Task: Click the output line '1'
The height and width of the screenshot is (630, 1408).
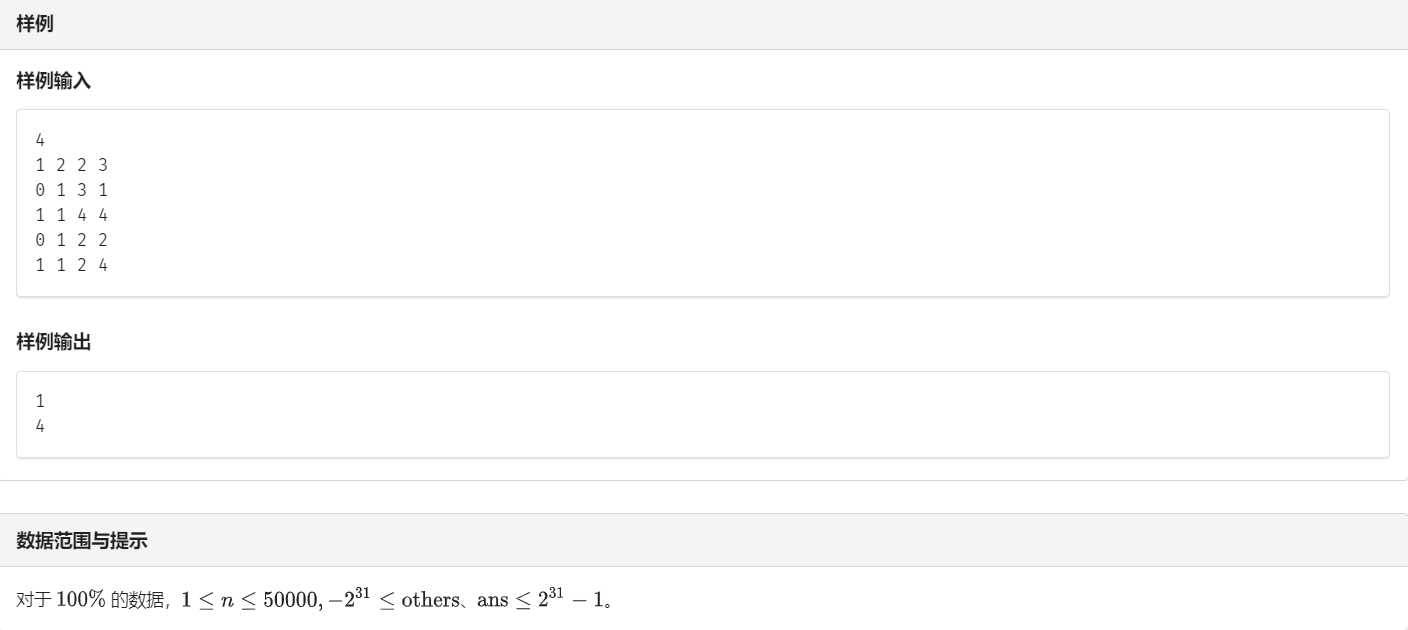Action: [x=40, y=402]
